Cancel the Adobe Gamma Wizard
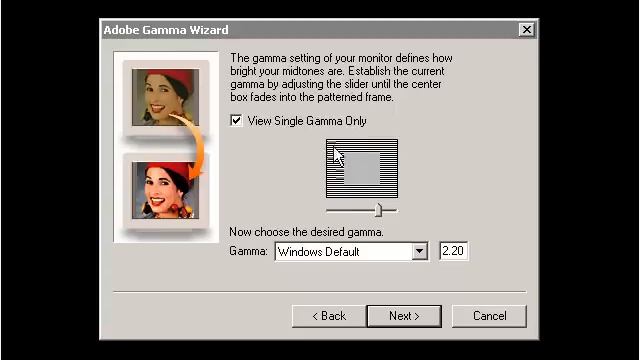 489,316
